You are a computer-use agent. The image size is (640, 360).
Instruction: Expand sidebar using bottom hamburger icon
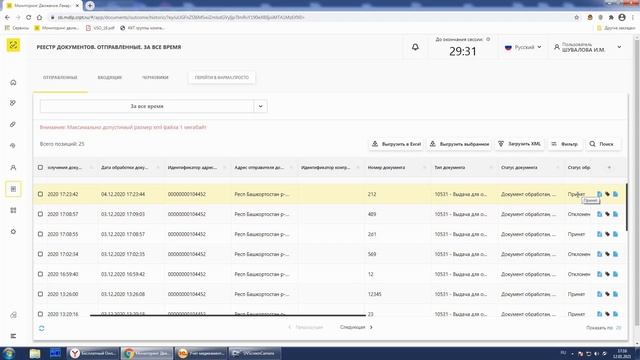(x=13, y=336)
